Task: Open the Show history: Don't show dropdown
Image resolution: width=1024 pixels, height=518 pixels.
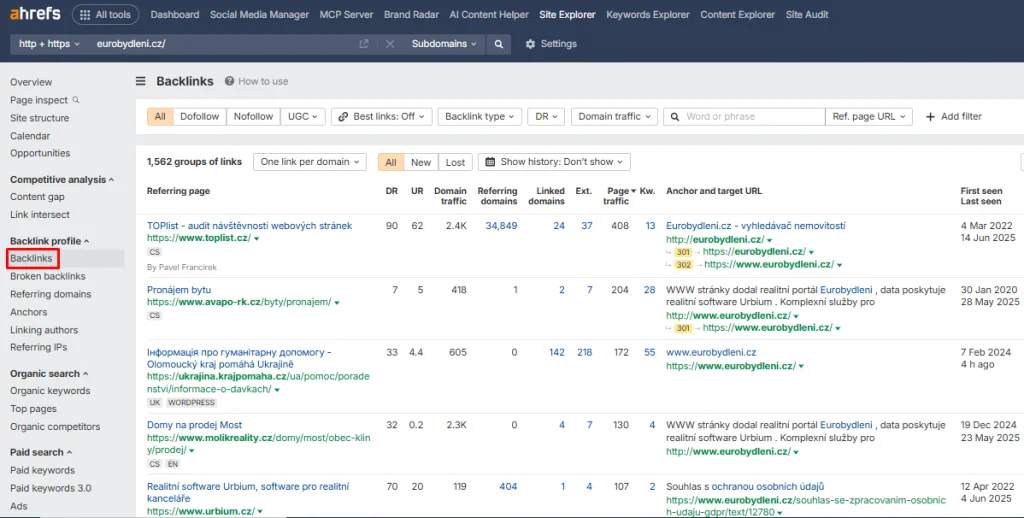Action: (554, 162)
